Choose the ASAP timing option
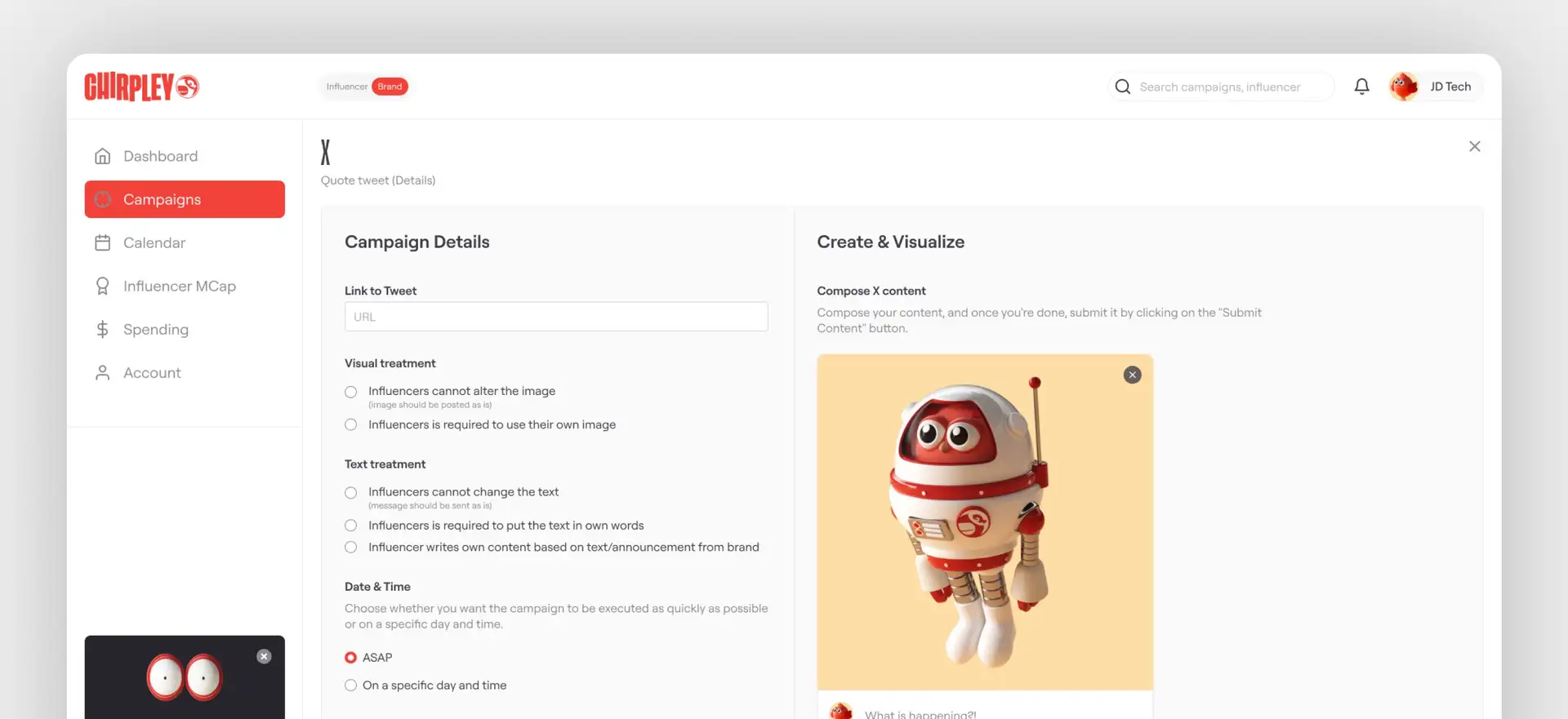Viewport: 1568px width, 719px height. click(351, 658)
